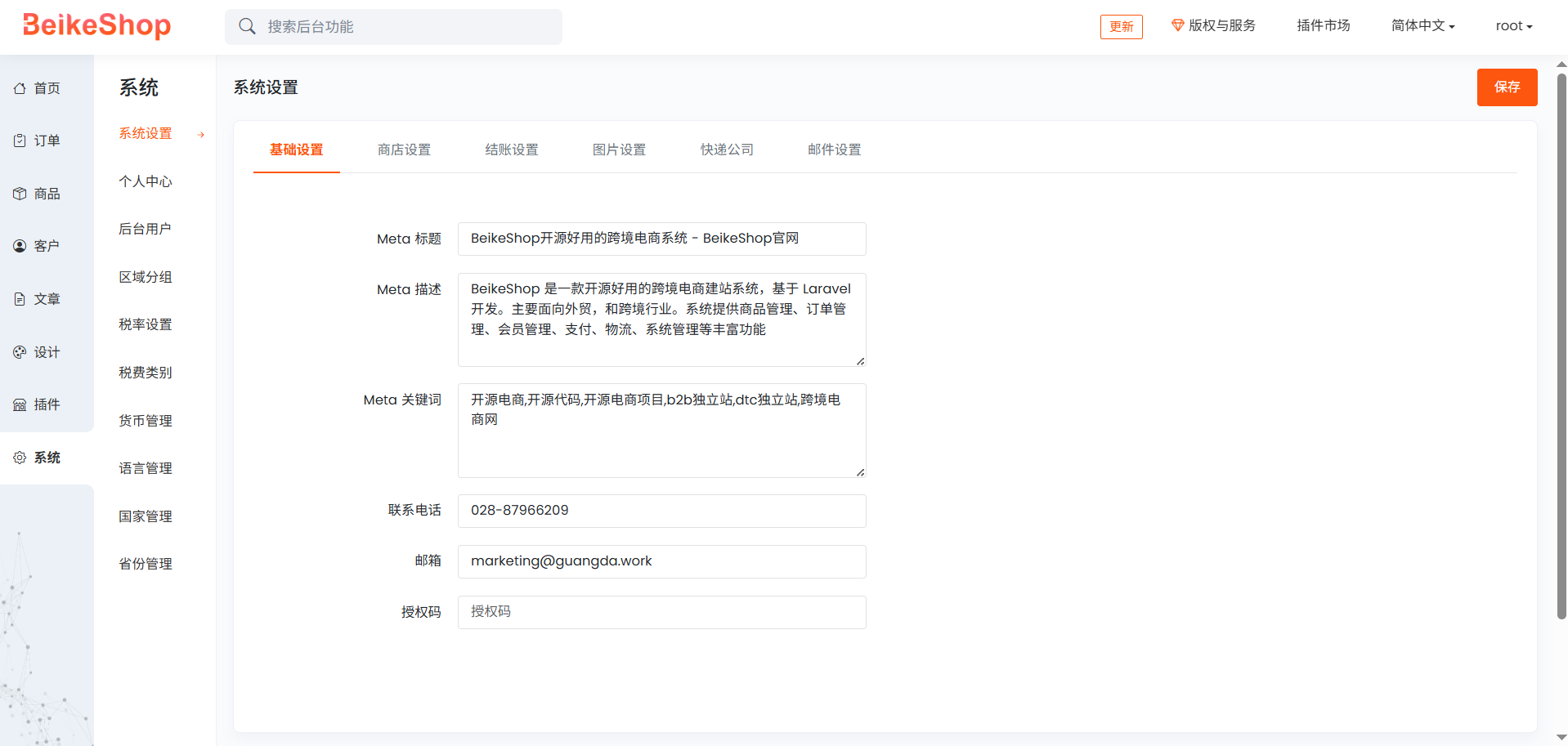Click into the Meta 描述 textarea
Image resolution: width=1568 pixels, height=746 pixels.
pyautogui.click(x=661, y=319)
